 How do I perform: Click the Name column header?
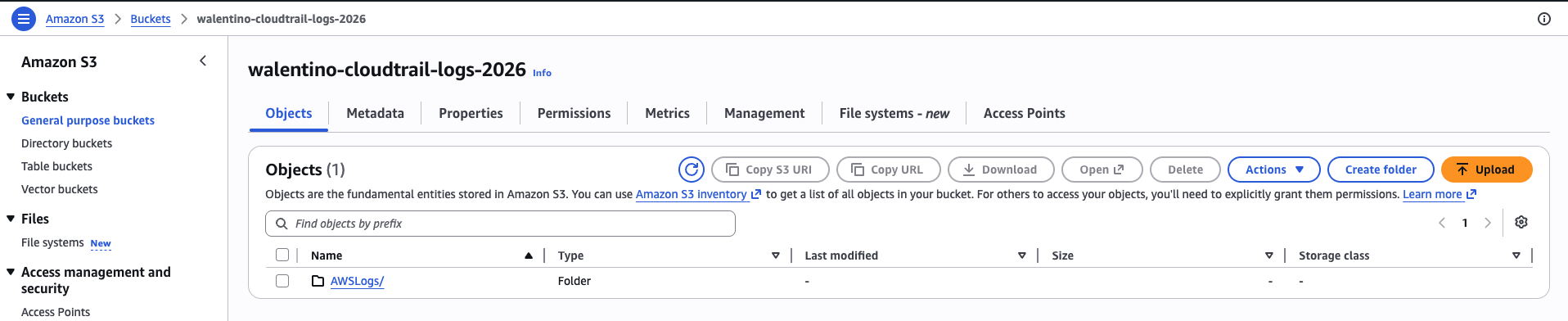point(327,255)
